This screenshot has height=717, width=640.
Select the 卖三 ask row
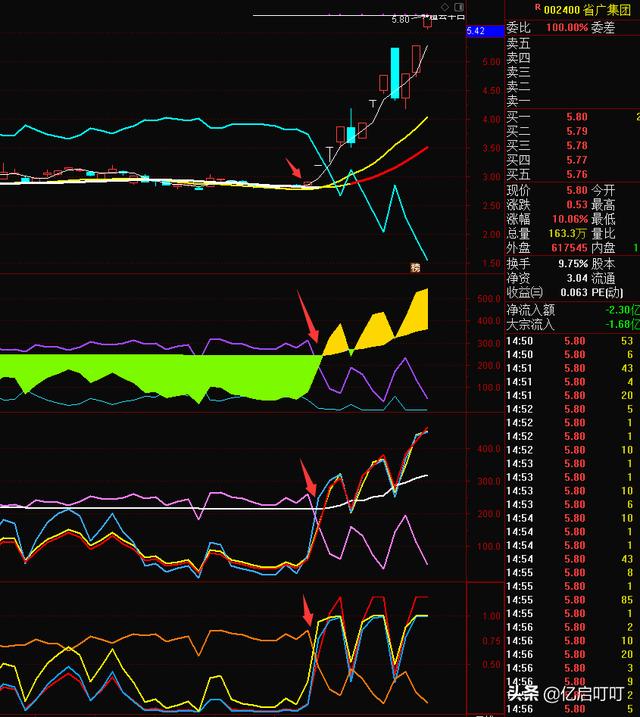coord(572,72)
